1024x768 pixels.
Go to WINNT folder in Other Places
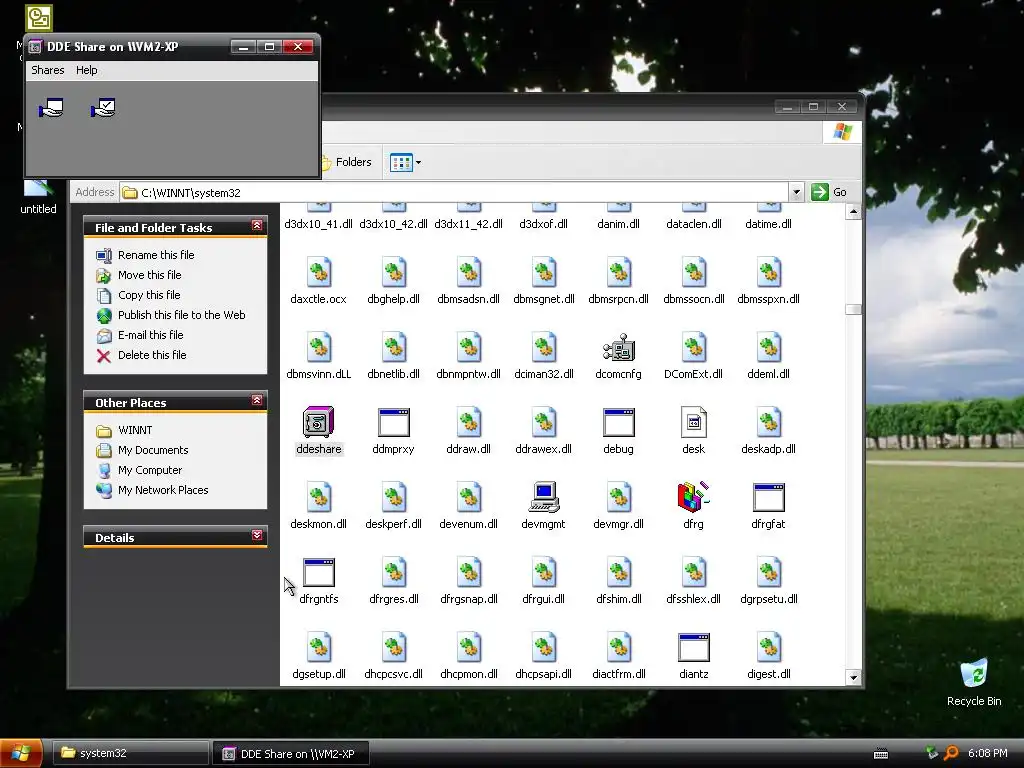pos(135,430)
